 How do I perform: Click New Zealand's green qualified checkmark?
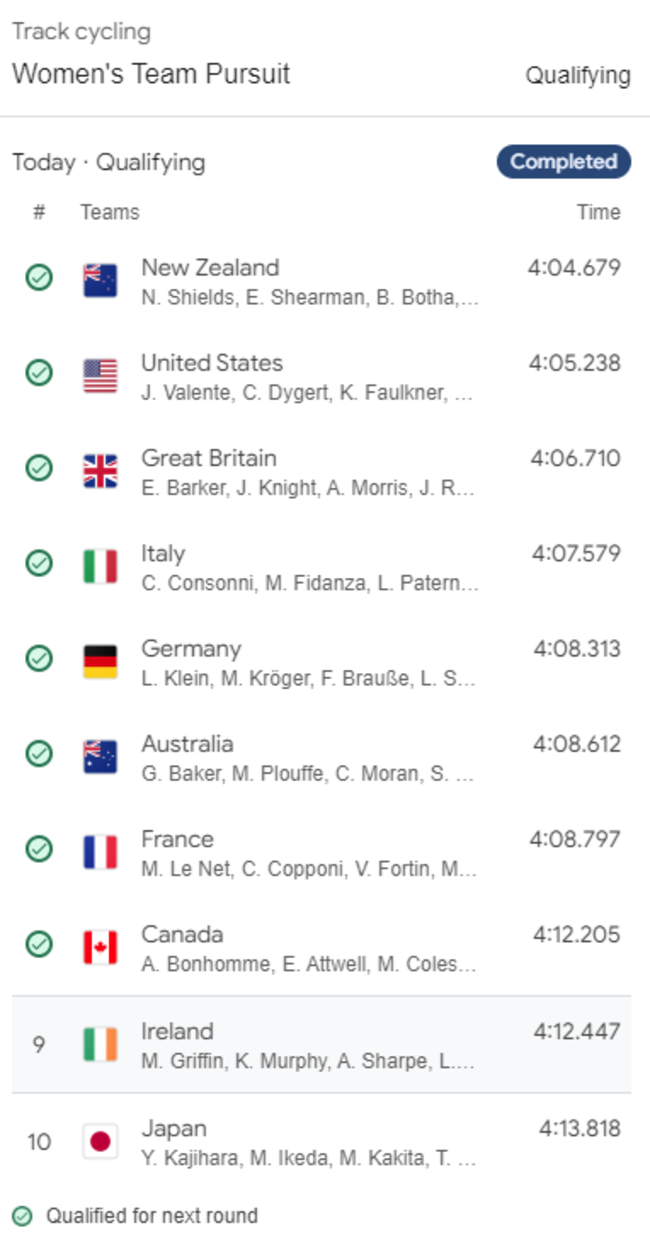[39, 278]
